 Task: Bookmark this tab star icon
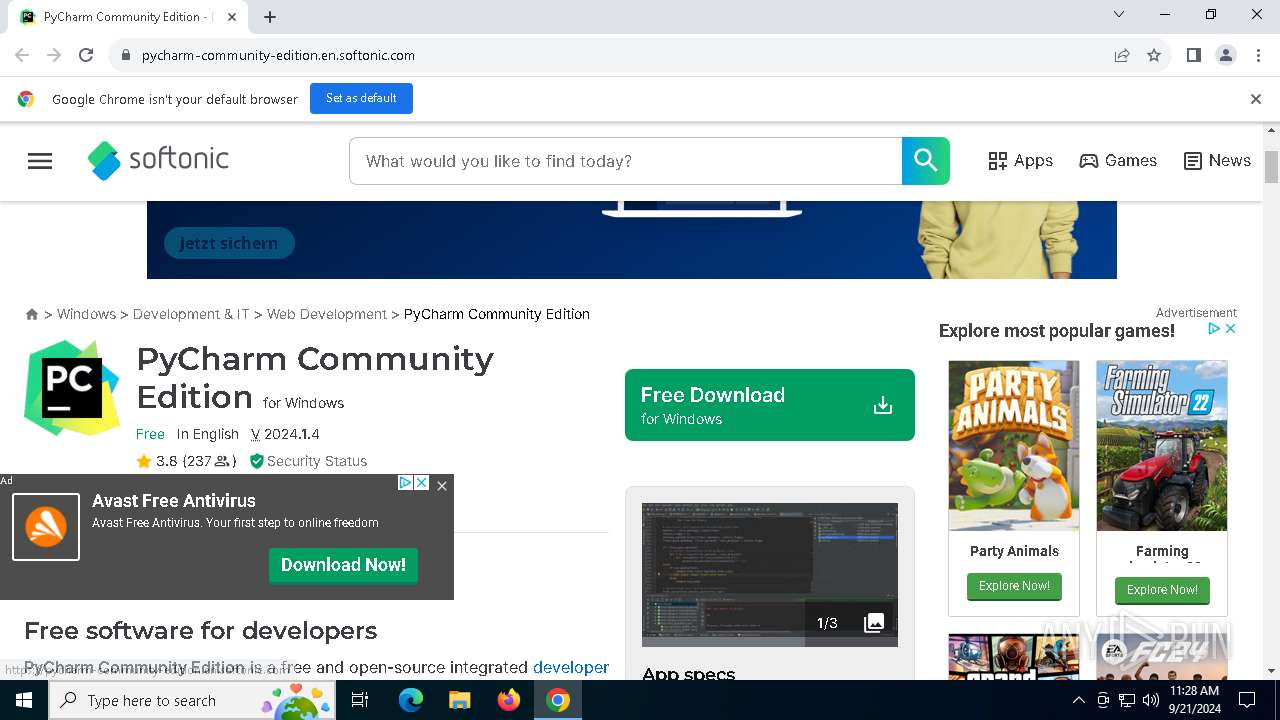click(x=1154, y=55)
